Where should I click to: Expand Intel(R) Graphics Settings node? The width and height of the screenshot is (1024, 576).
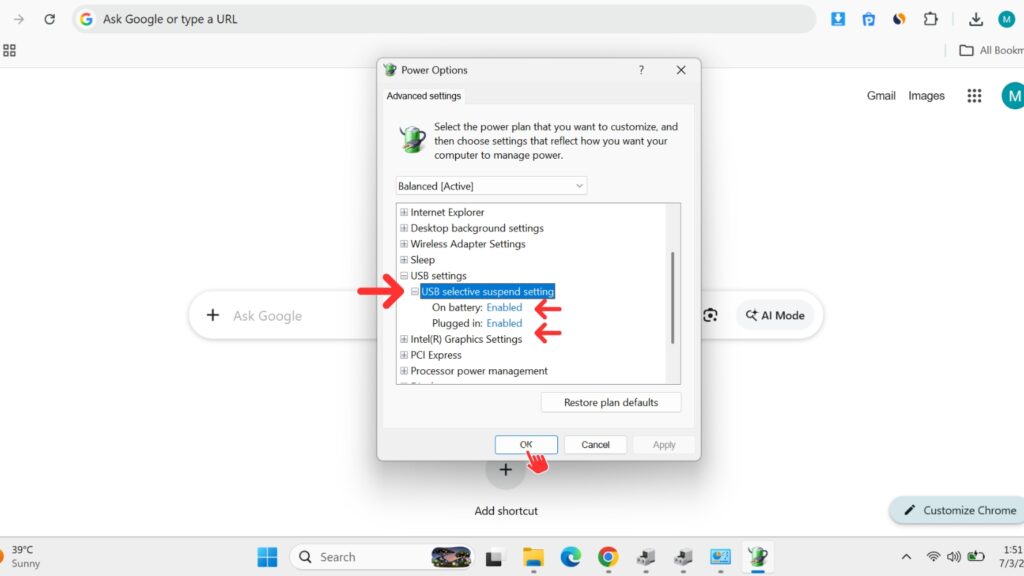click(404, 339)
